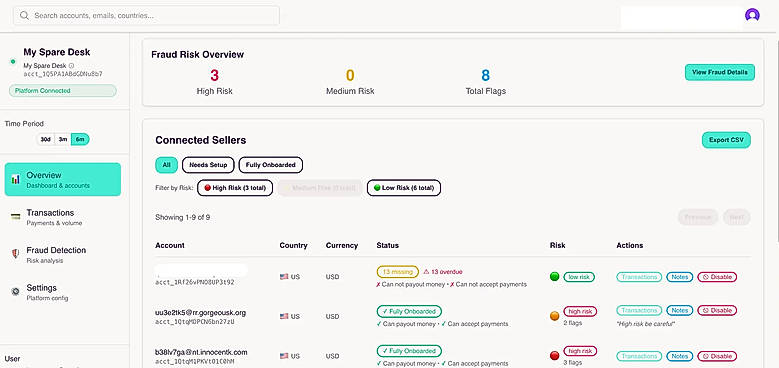The height and width of the screenshot is (368, 779).
Task: Click the US flag in uu3e2tk5 row
Action: pyautogui.click(x=284, y=316)
